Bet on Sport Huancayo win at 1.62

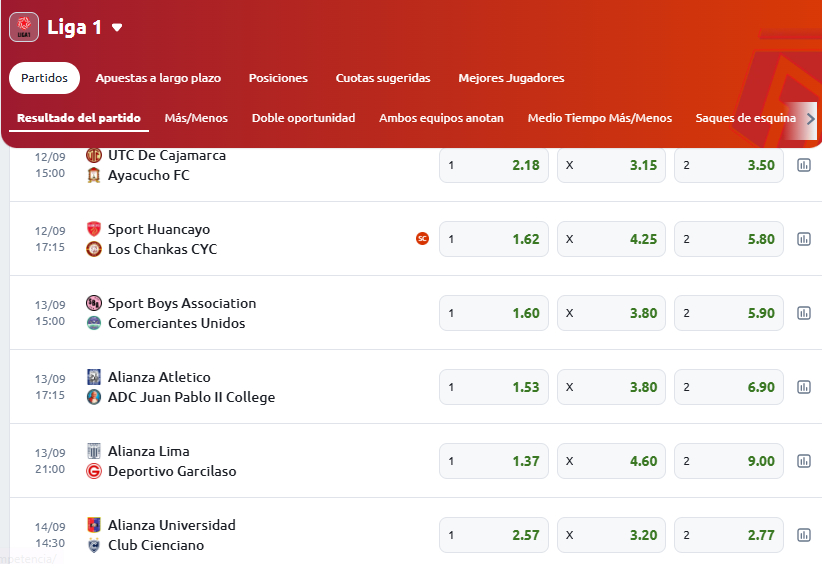pyautogui.click(x=494, y=239)
